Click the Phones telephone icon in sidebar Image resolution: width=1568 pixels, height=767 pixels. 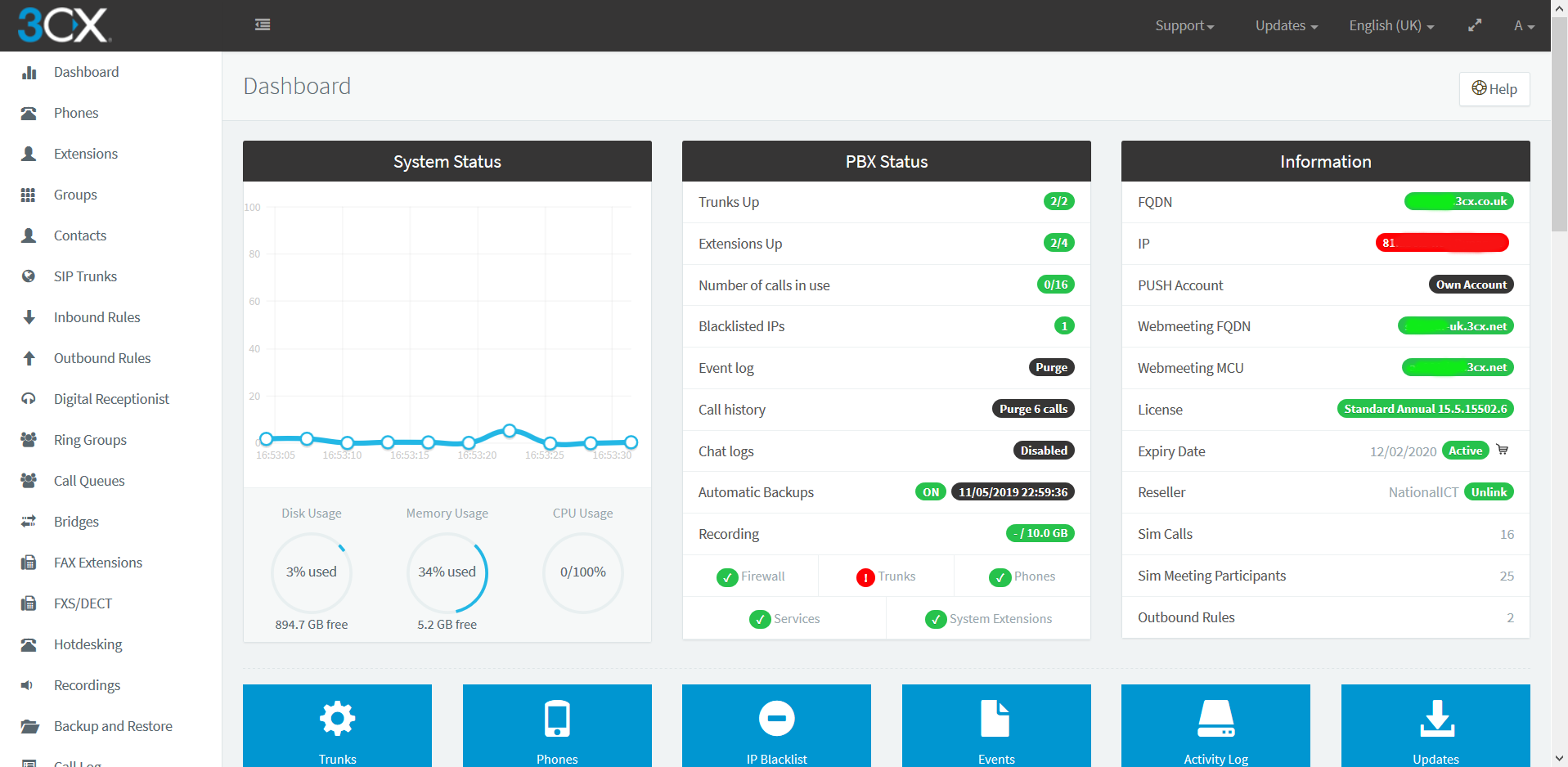(29, 113)
